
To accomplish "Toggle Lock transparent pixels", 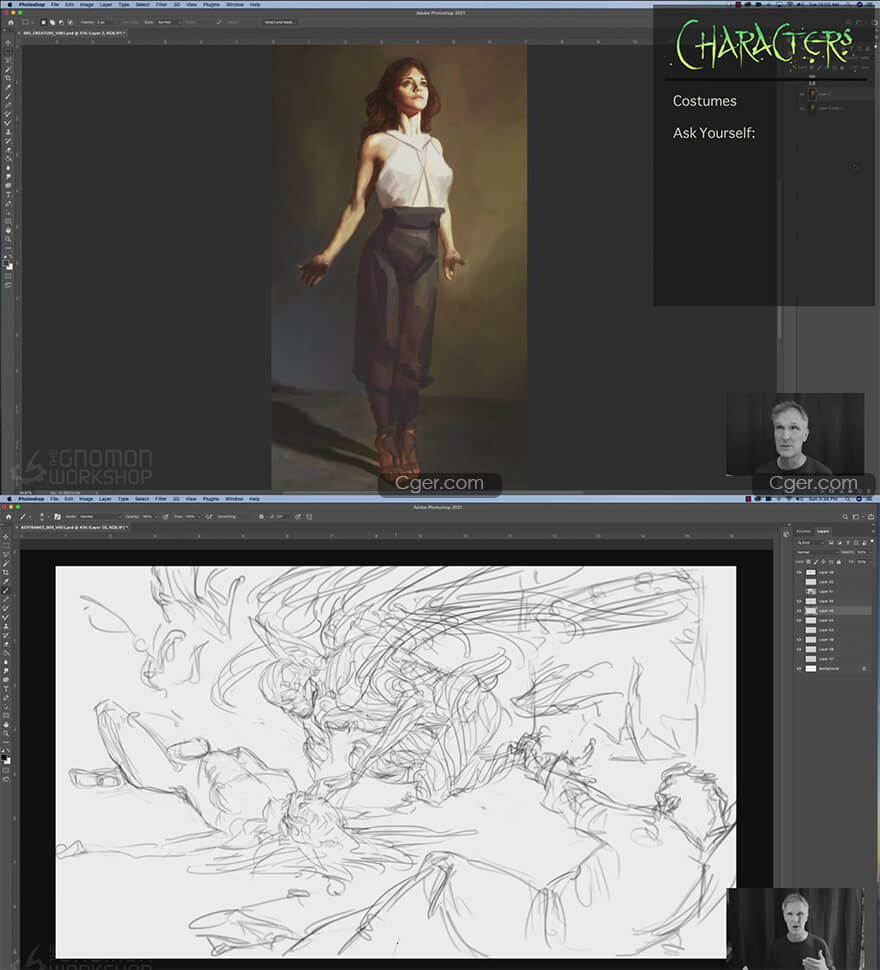I will click(x=808, y=562).
